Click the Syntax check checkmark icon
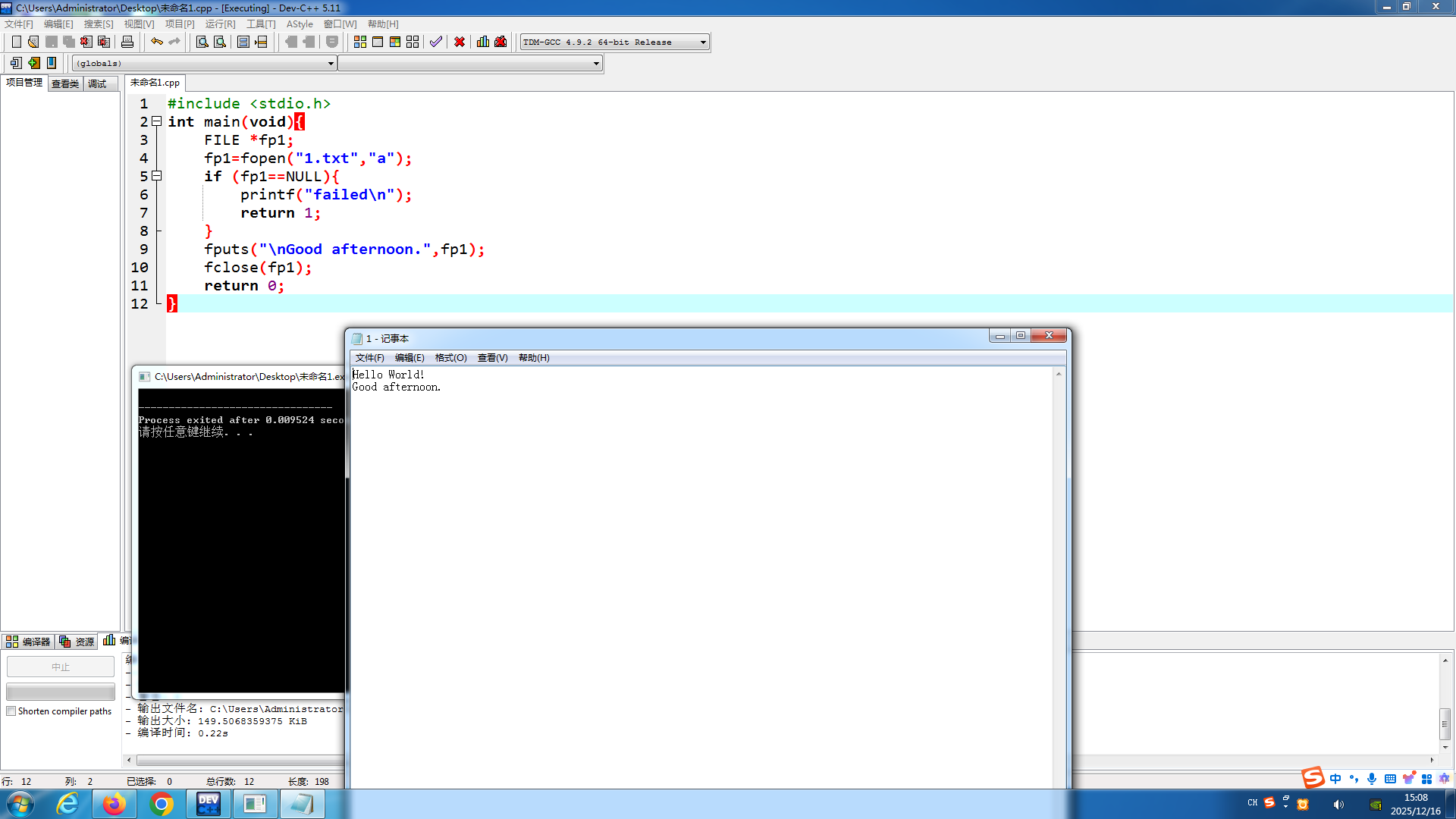The width and height of the screenshot is (1456, 819). [x=435, y=42]
